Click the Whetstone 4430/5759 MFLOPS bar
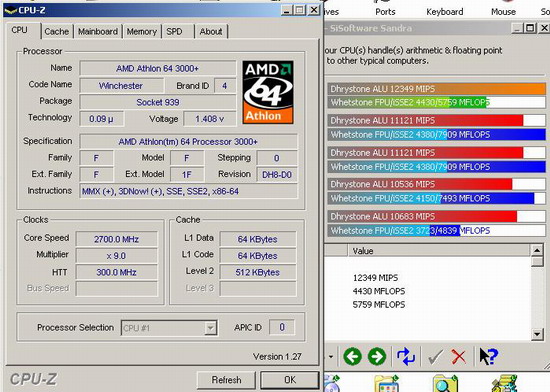550x392 pixels. click(437, 102)
